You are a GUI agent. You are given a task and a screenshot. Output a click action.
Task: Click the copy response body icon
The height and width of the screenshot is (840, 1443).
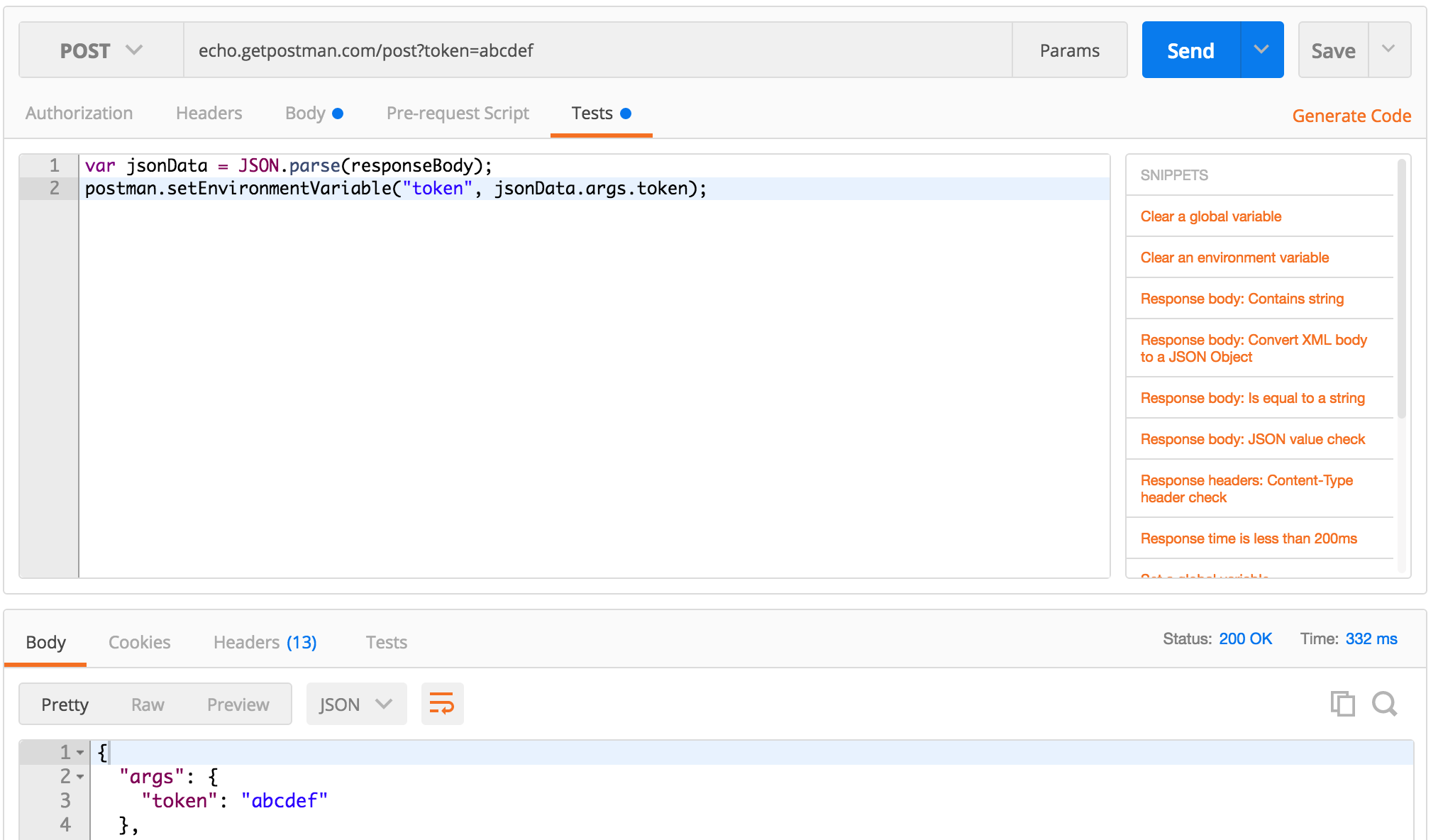1343,704
